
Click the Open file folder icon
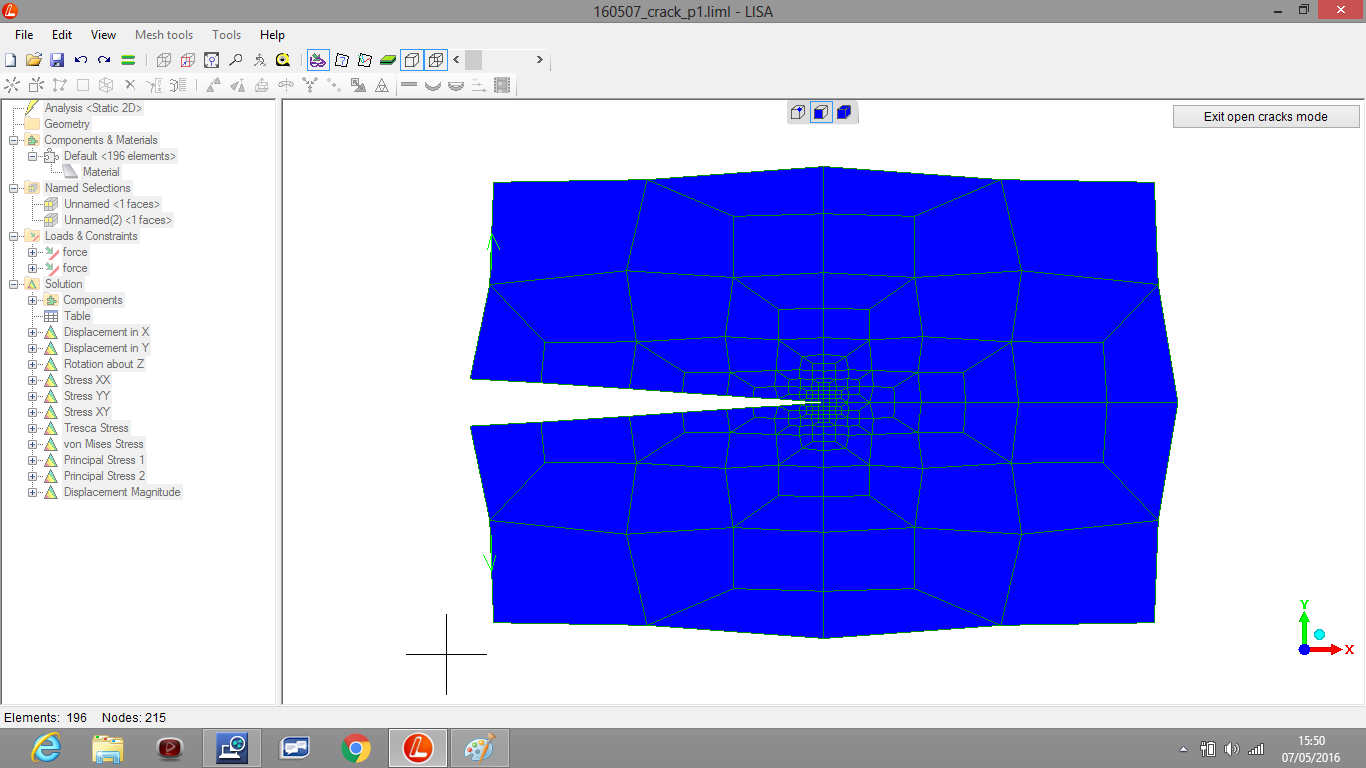tap(34, 60)
